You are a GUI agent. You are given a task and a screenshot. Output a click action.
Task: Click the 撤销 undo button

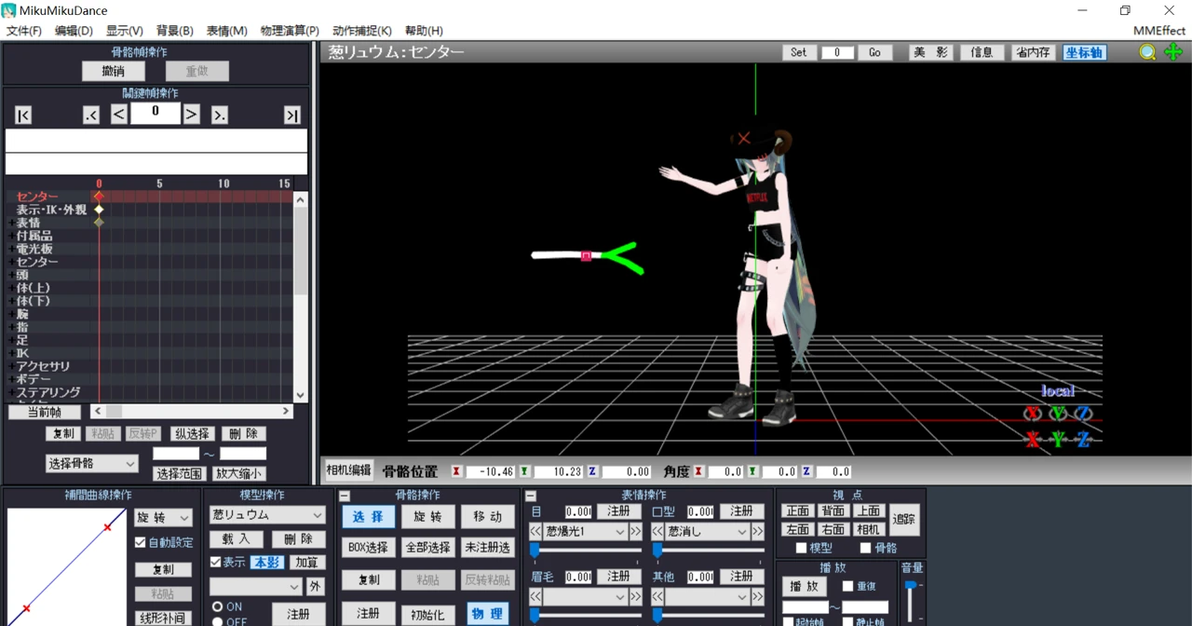(113, 71)
